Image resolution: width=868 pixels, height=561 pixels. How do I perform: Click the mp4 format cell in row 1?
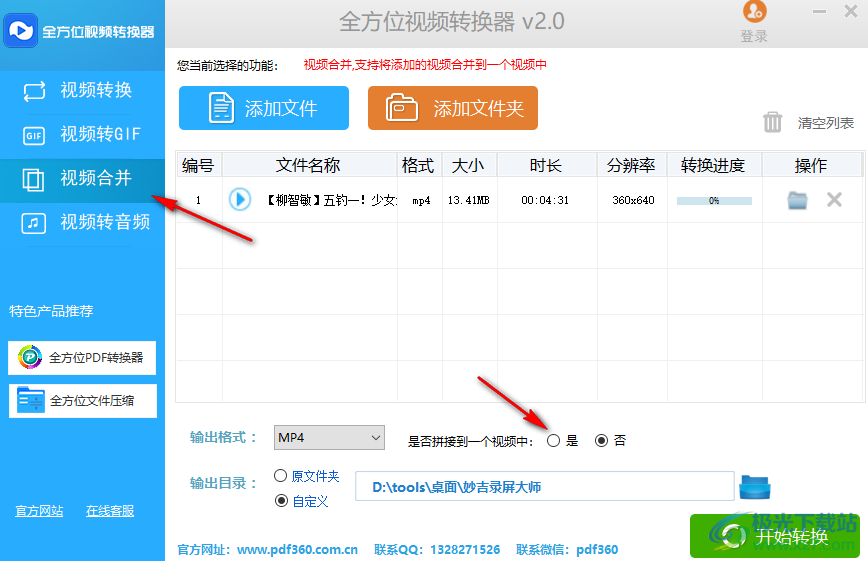[421, 201]
